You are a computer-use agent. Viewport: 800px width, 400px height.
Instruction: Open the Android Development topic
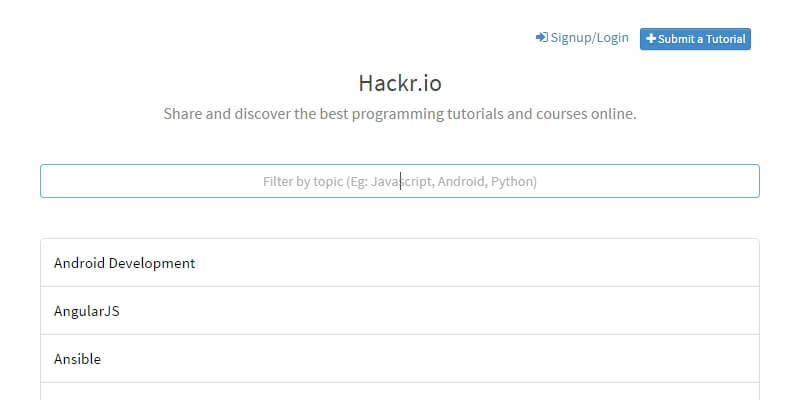(125, 263)
